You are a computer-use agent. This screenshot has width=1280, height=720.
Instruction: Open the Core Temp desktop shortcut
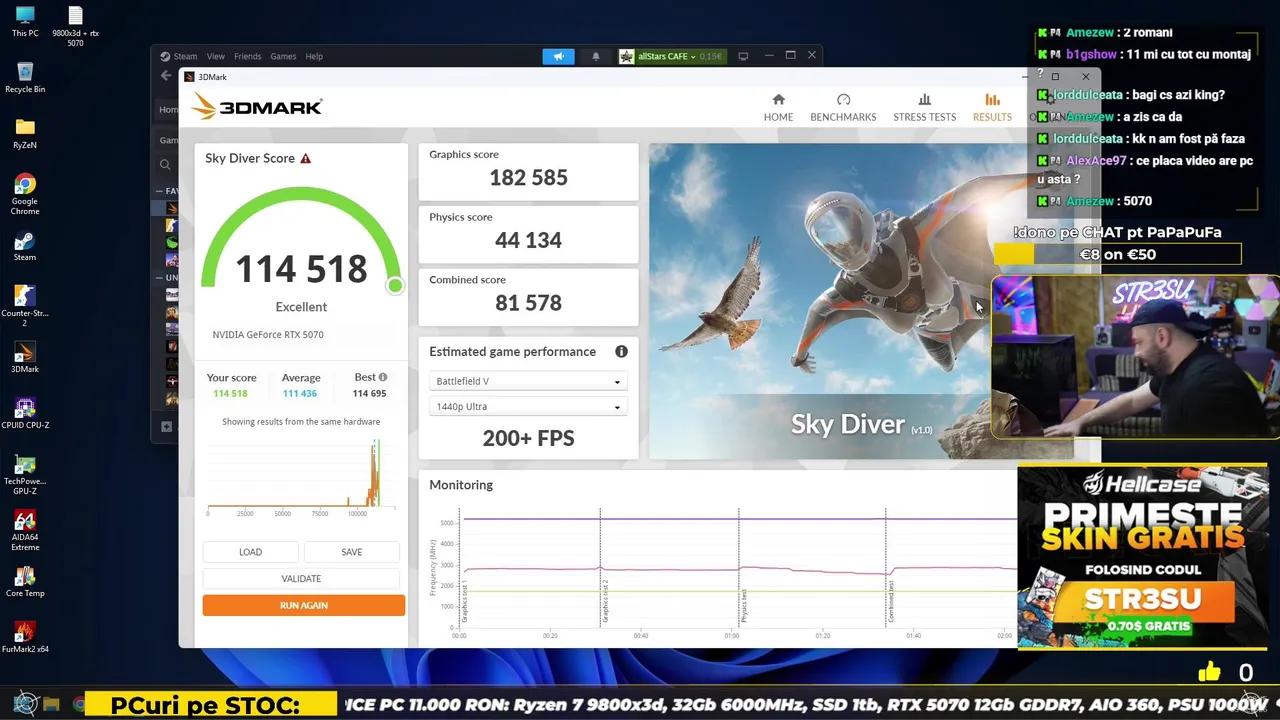pyautogui.click(x=25, y=582)
